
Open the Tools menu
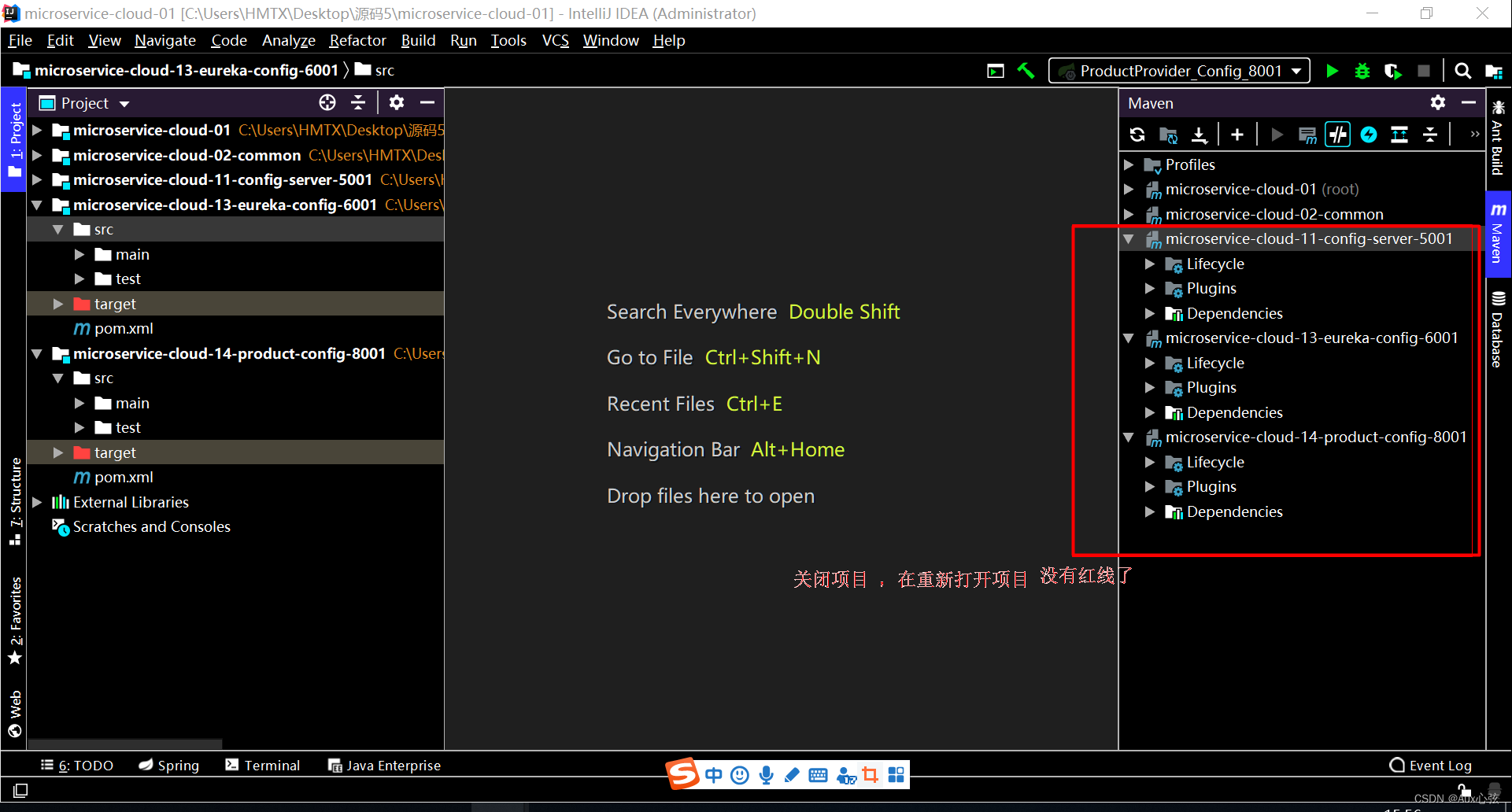click(x=508, y=40)
